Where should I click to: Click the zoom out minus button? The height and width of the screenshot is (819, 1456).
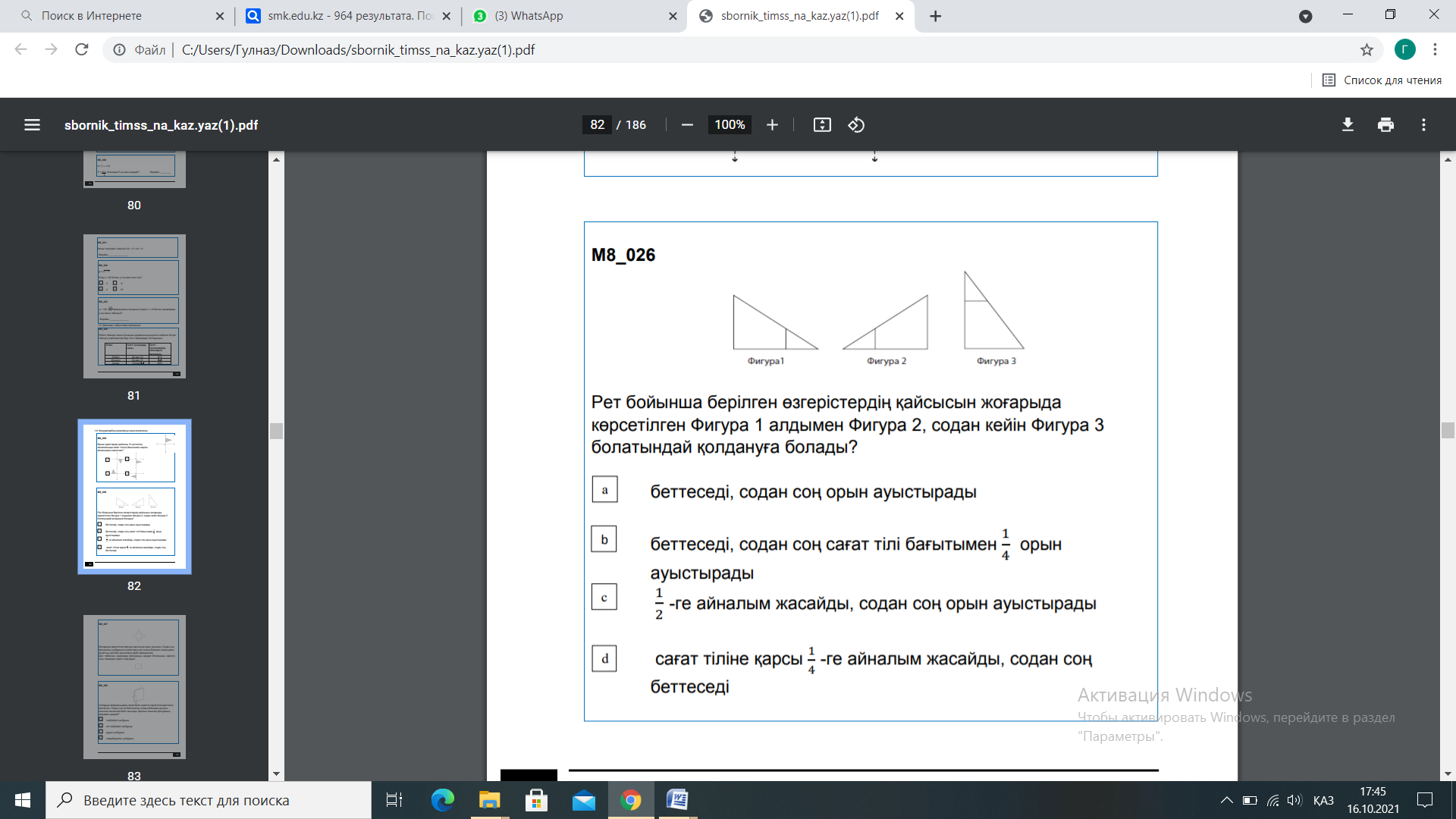click(x=687, y=125)
